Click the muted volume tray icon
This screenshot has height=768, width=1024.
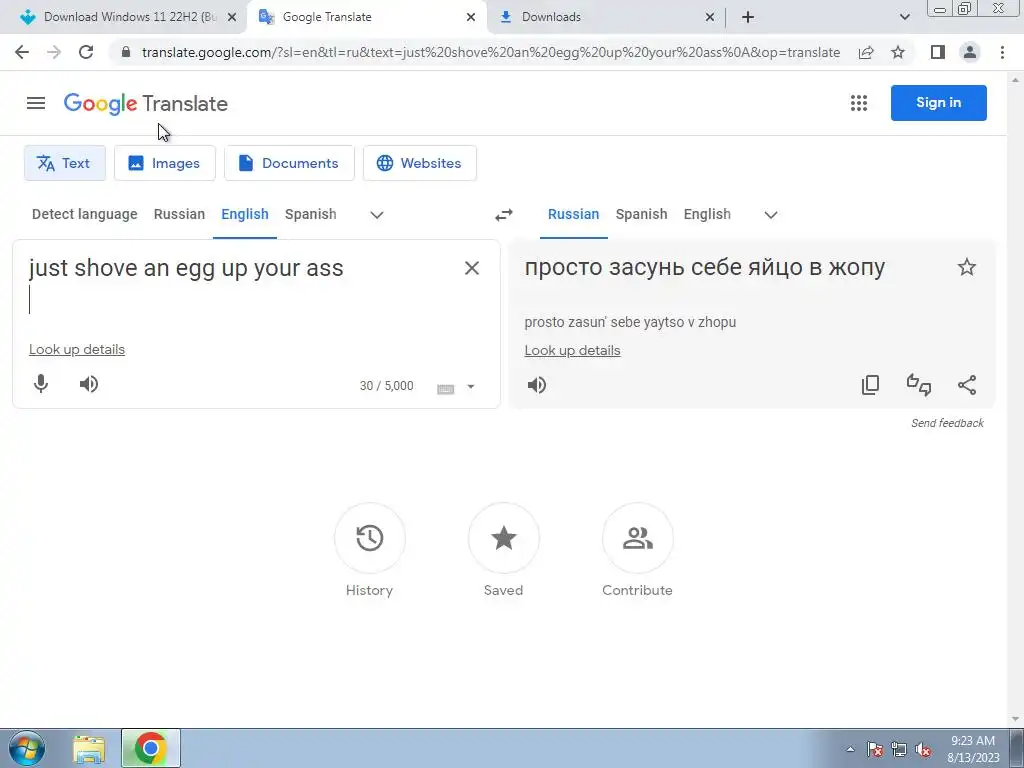point(923,750)
